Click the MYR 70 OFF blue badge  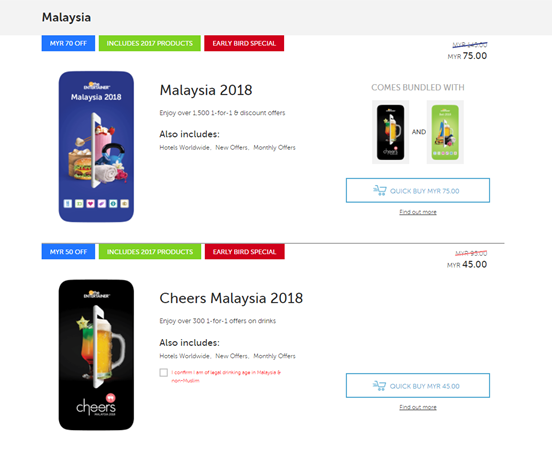pos(69,44)
